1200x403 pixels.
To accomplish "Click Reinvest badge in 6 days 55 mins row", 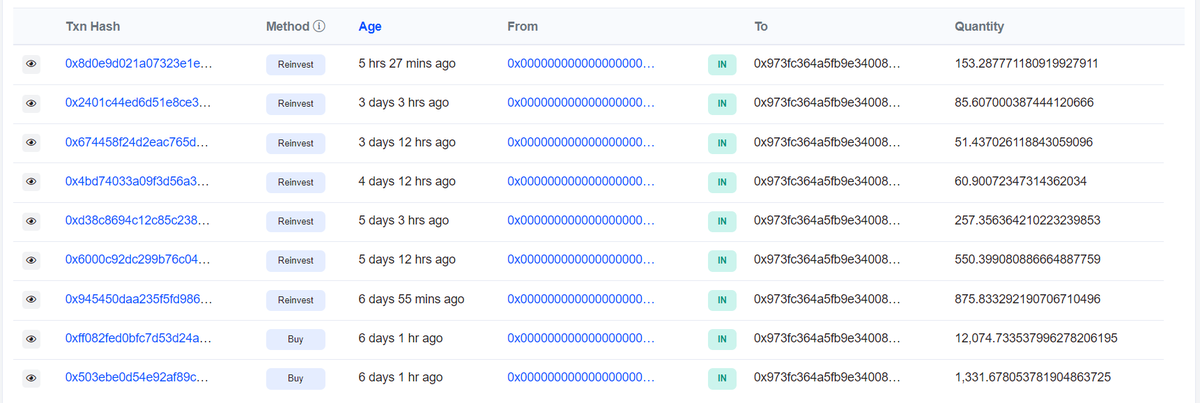I will 295,300.
